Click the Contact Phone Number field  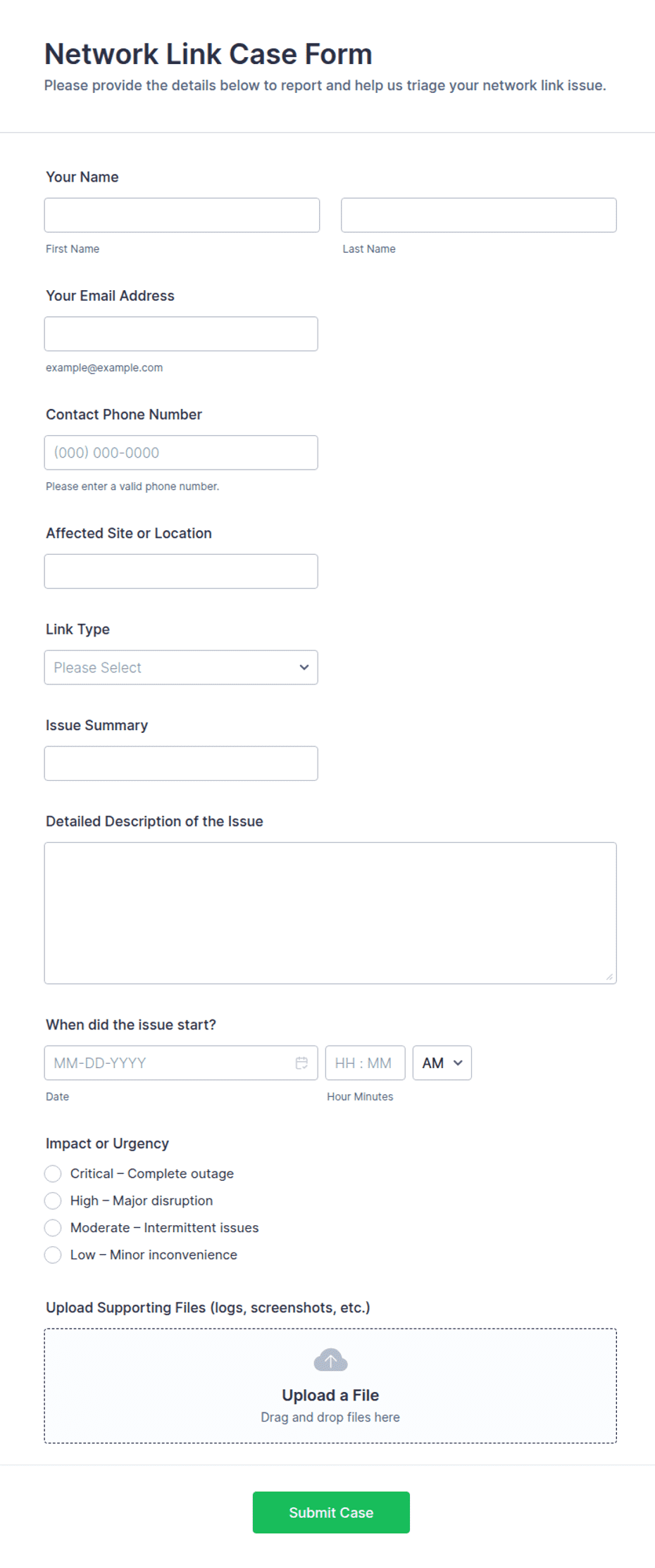click(x=181, y=453)
